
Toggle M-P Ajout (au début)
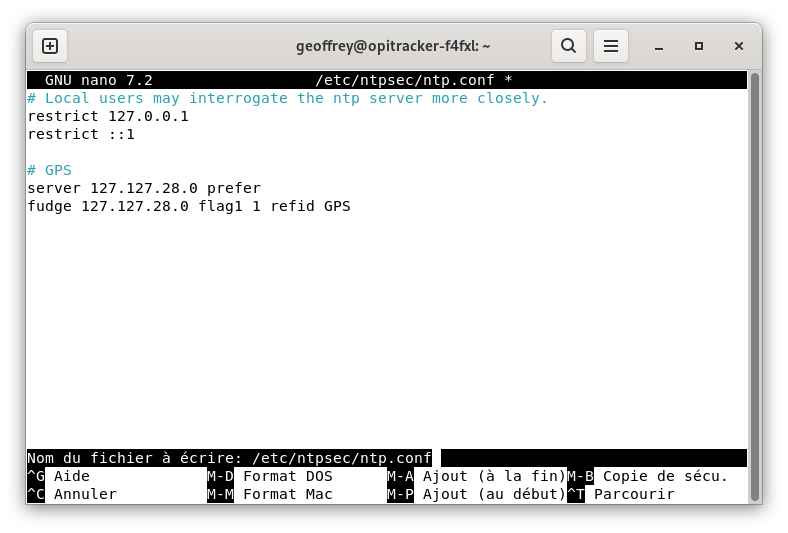coord(476,494)
